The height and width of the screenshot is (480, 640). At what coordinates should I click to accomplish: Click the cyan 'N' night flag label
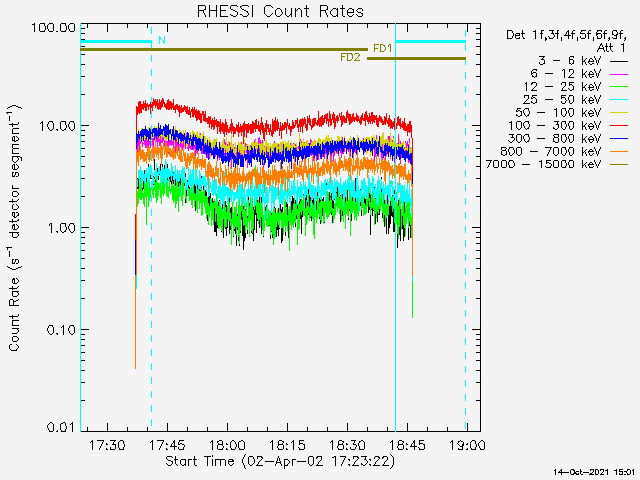pyautogui.click(x=162, y=40)
